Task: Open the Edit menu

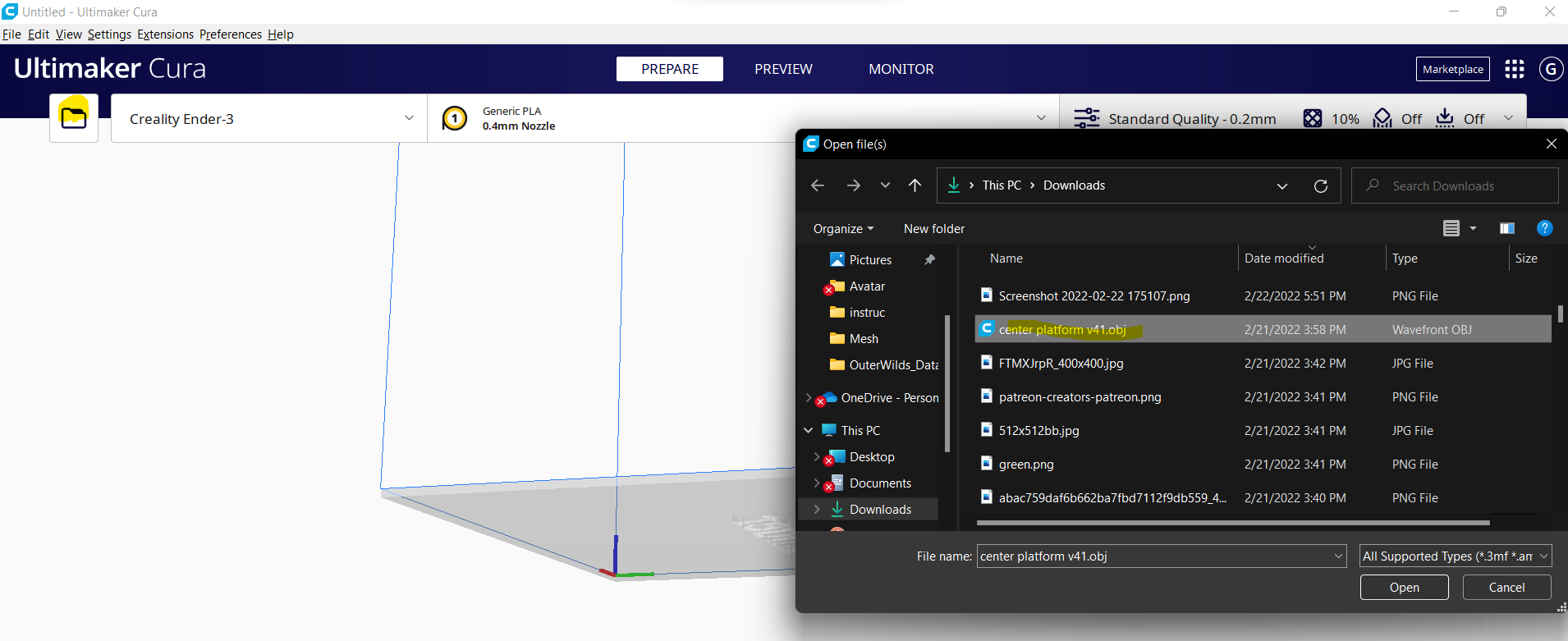Action: click(39, 34)
